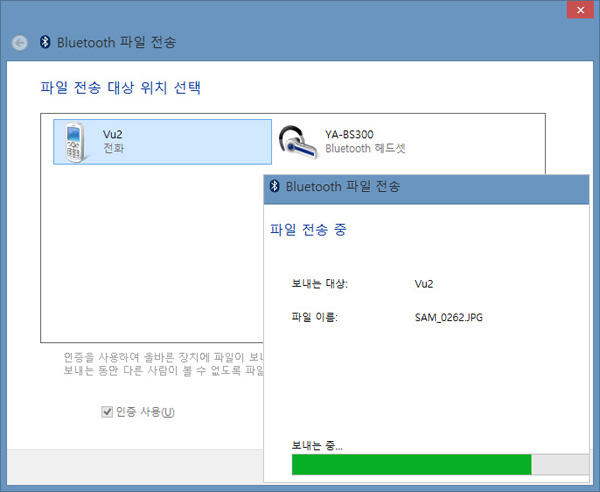Click the file name SAM_0262.JPG
The height and width of the screenshot is (492, 600).
[448, 317]
